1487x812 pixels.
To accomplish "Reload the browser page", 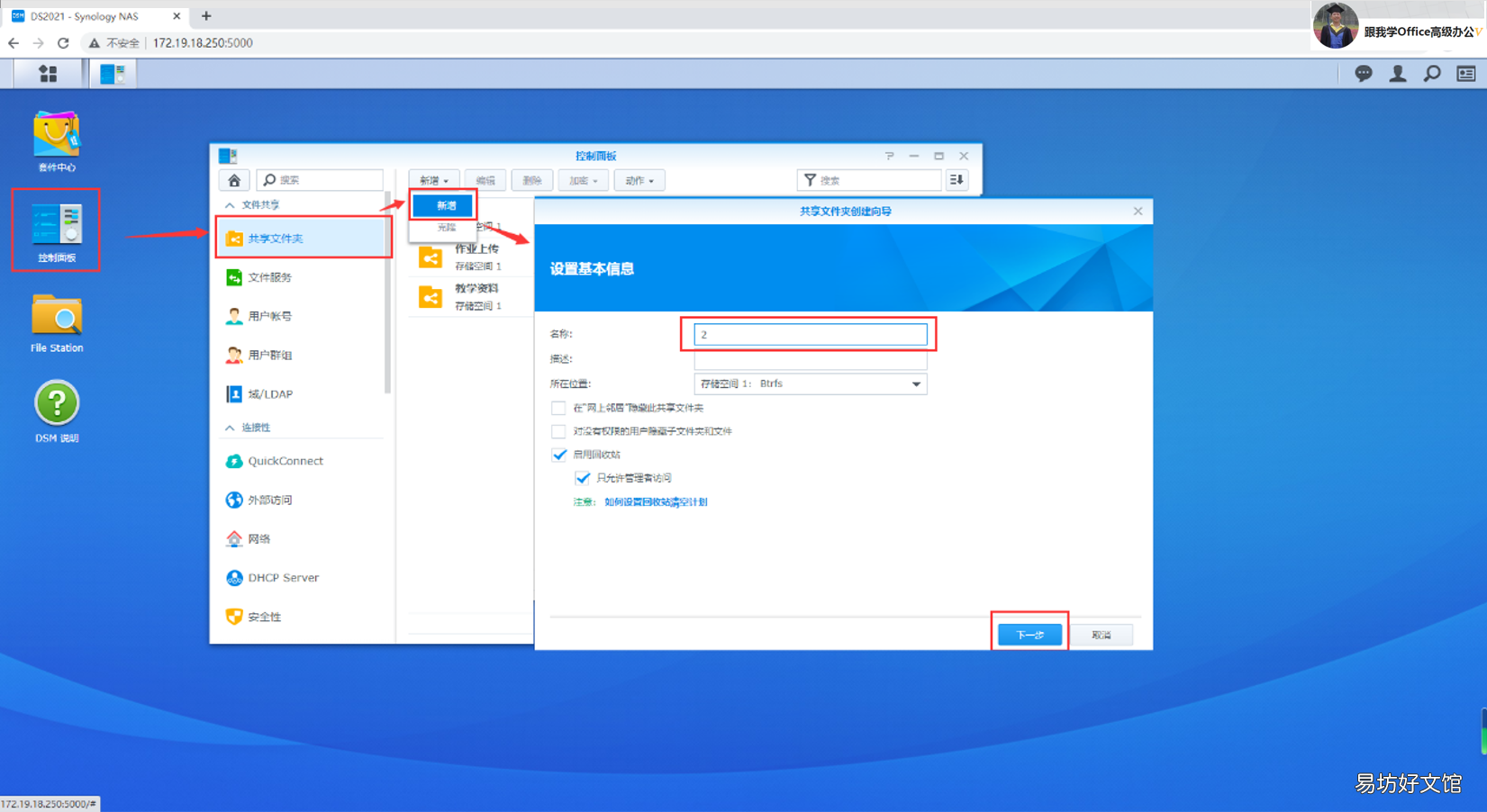I will point(63,43).
